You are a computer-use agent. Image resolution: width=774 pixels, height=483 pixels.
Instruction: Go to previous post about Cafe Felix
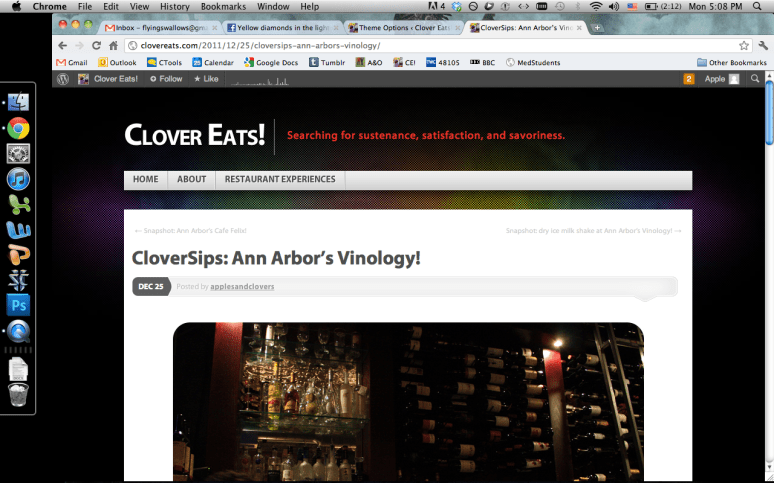point(190,231)
